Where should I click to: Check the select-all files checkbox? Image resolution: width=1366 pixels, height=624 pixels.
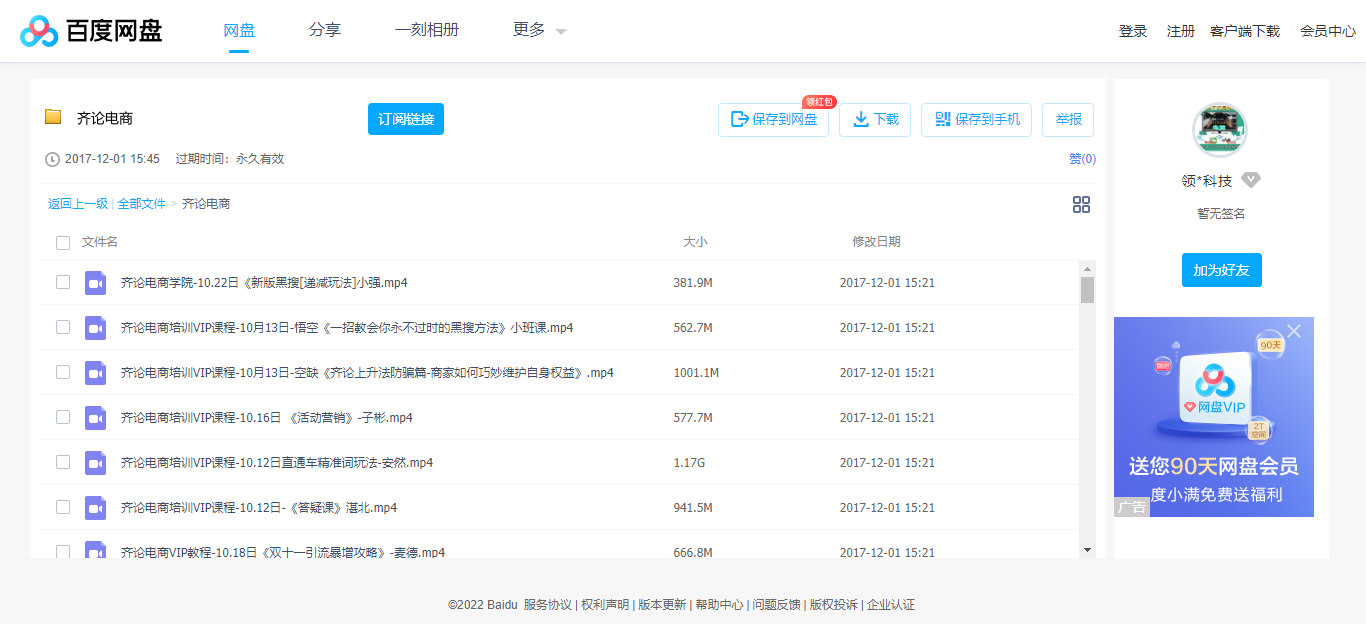pyautogui.click(x=63, y=242)
